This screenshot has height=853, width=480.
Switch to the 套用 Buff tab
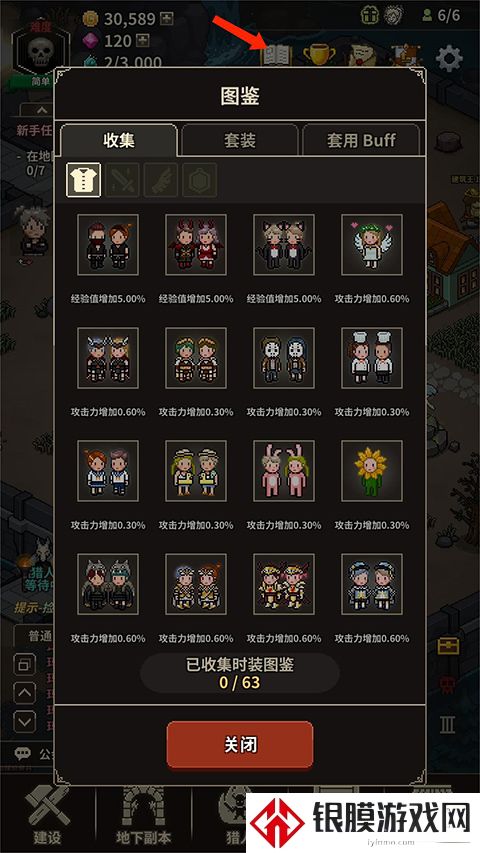click(x=361, y=140)
